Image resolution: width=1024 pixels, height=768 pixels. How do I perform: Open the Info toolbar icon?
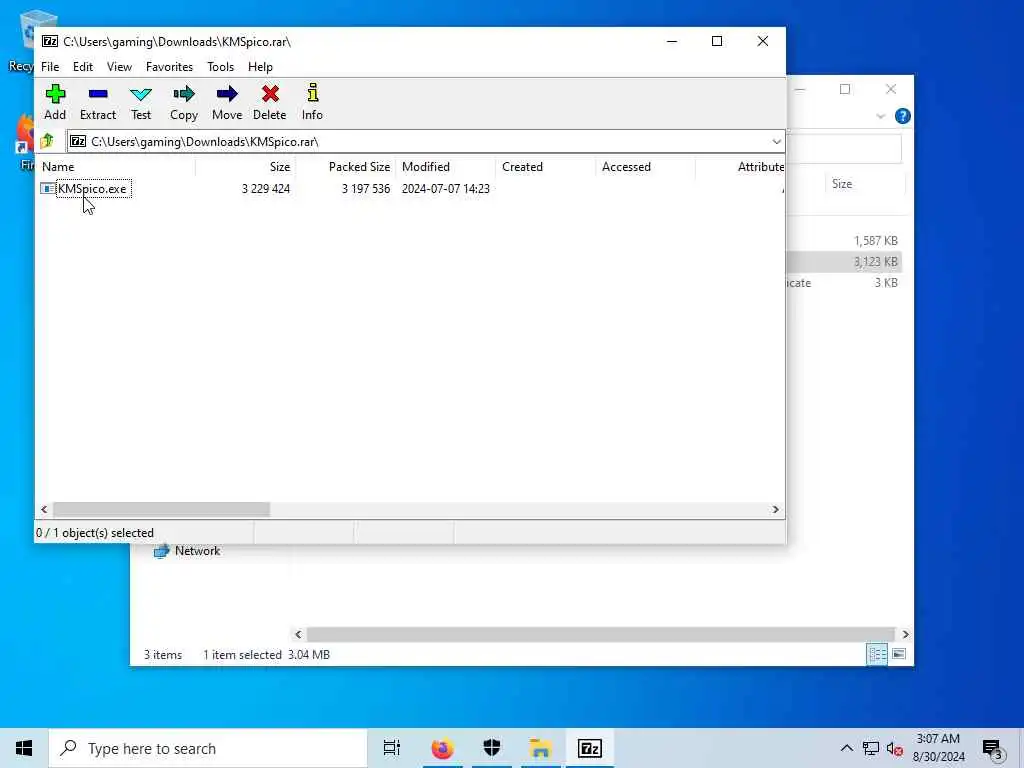312,103
